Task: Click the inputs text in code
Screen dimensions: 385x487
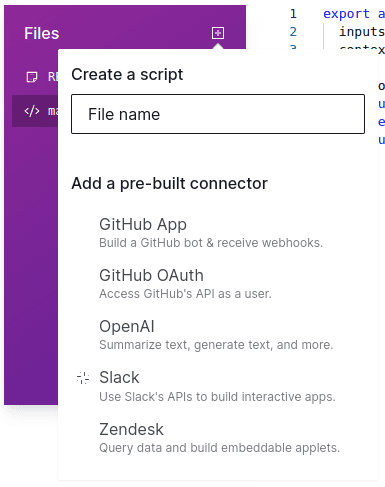Action: [362, 32]
